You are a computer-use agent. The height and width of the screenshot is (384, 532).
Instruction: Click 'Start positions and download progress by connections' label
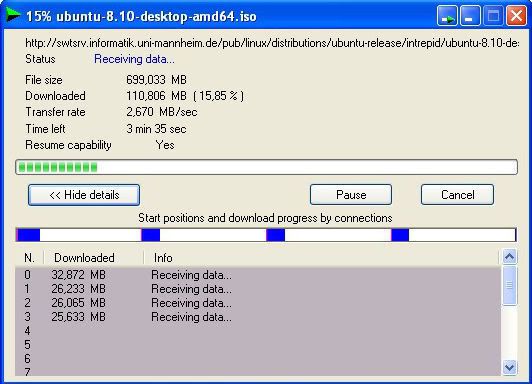[x=265, y=218]
